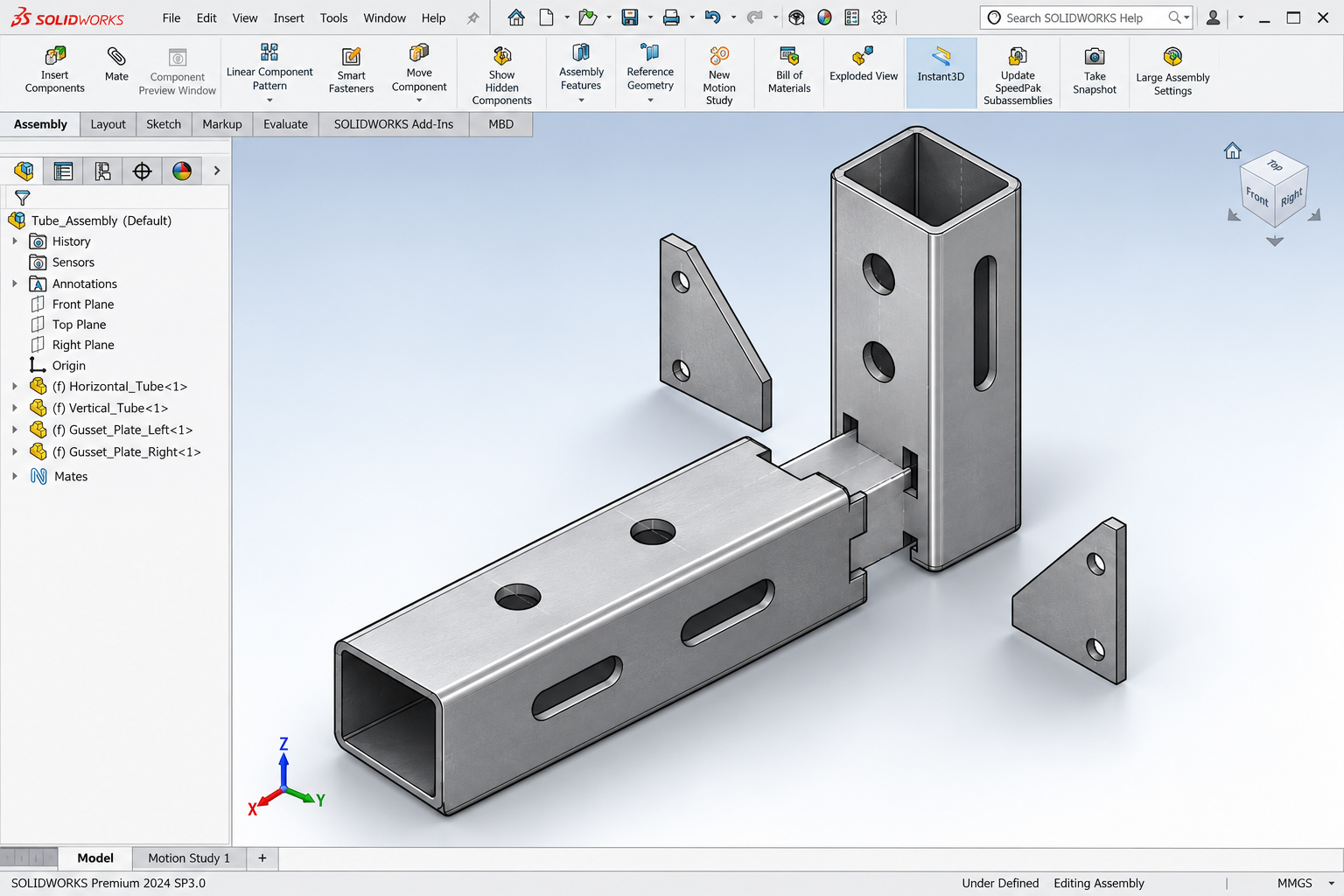The height and width of the screenshot is (896, 1344).
Task: Start a New Motion Study
Action: pyautogui.click(x=719, y=75)
